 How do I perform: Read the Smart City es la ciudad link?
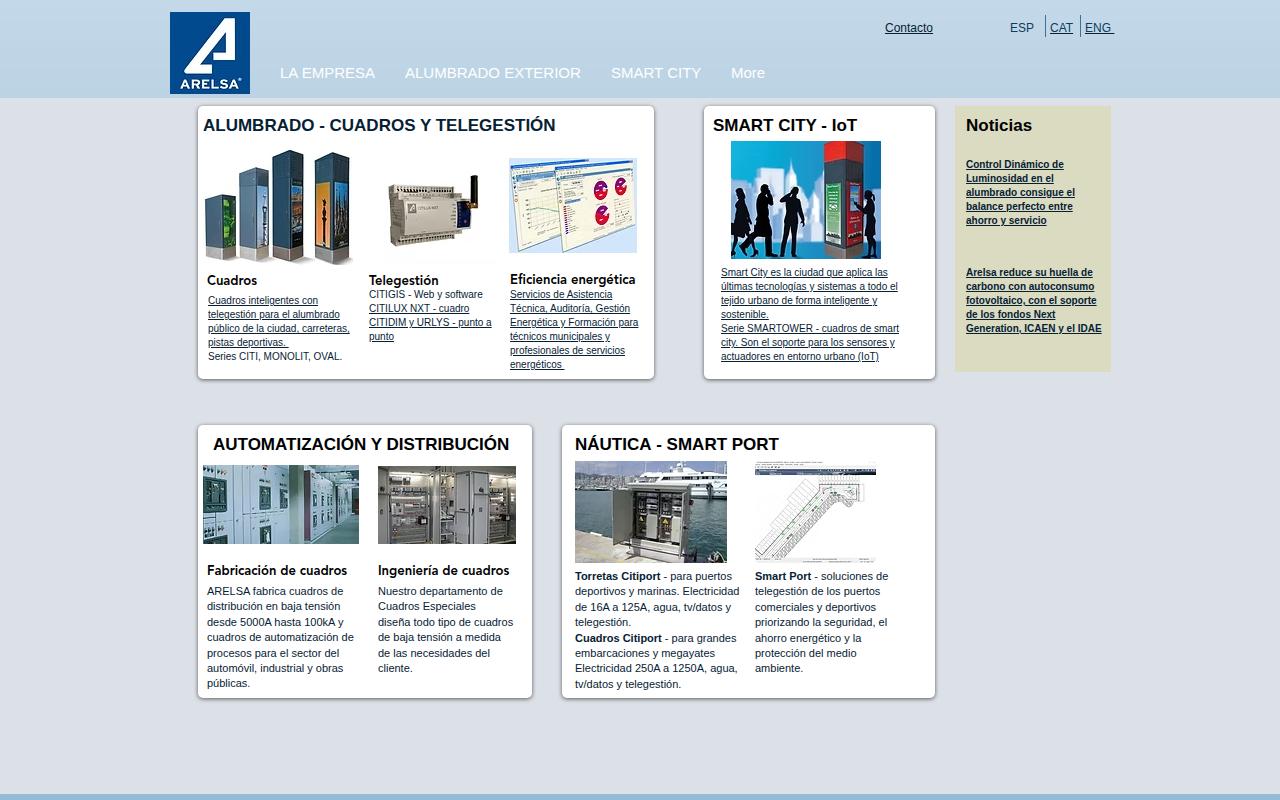pyautogui.click(x=809, y=293)
